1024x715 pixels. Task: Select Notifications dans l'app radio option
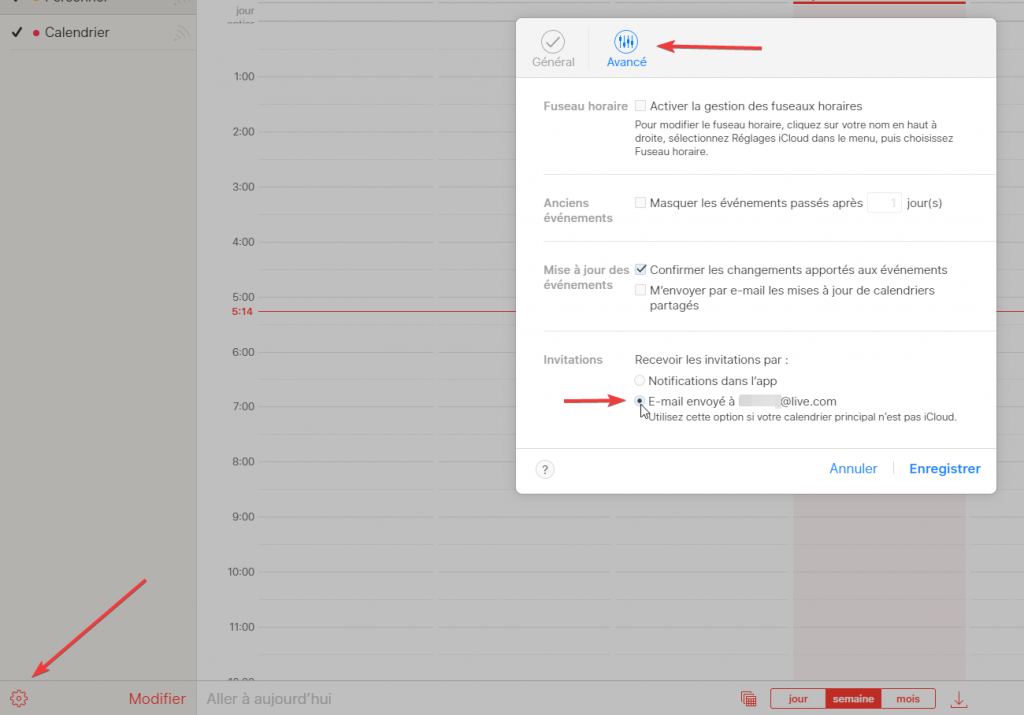640,381
